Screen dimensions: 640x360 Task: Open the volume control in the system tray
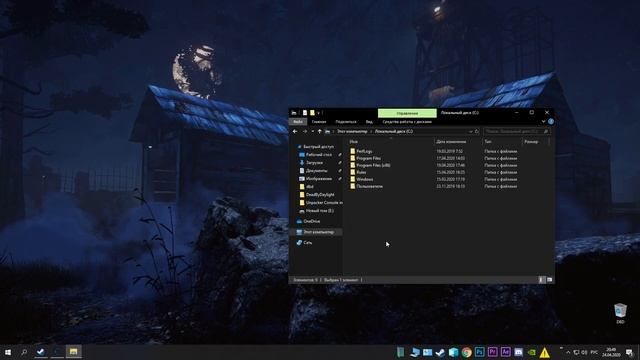point(584,352)
